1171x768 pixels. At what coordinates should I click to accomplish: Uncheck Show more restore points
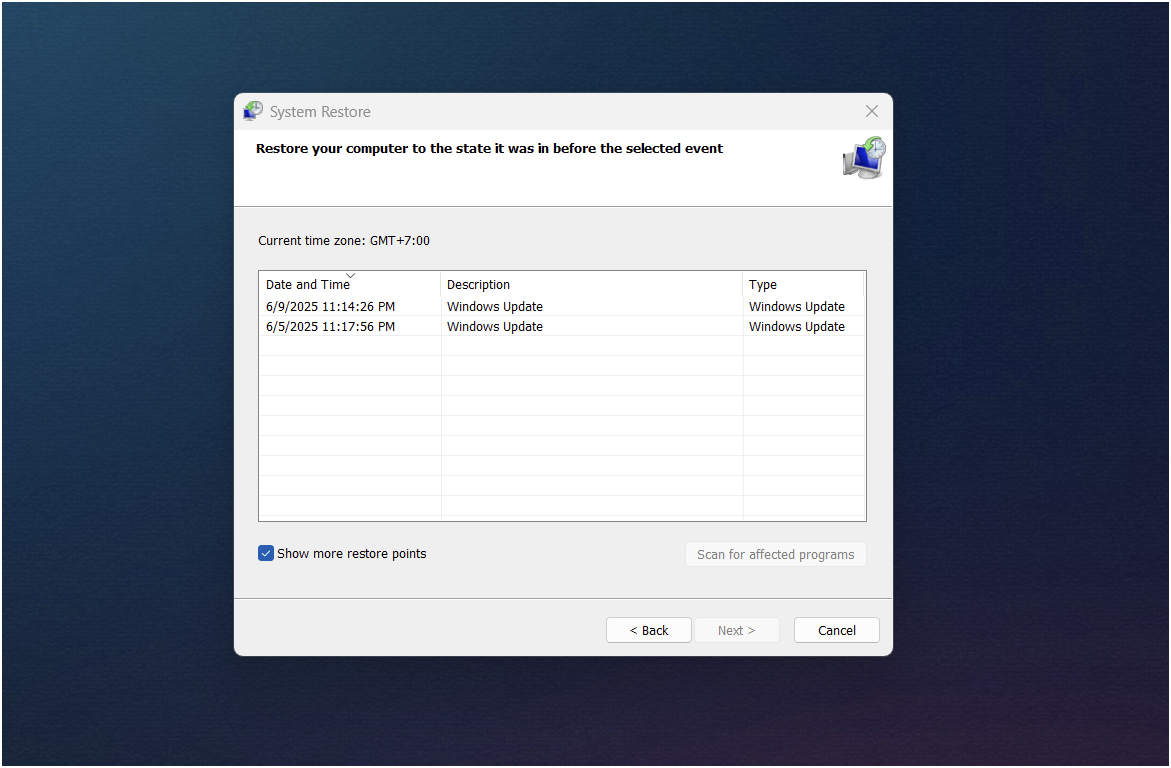[266, 553]
